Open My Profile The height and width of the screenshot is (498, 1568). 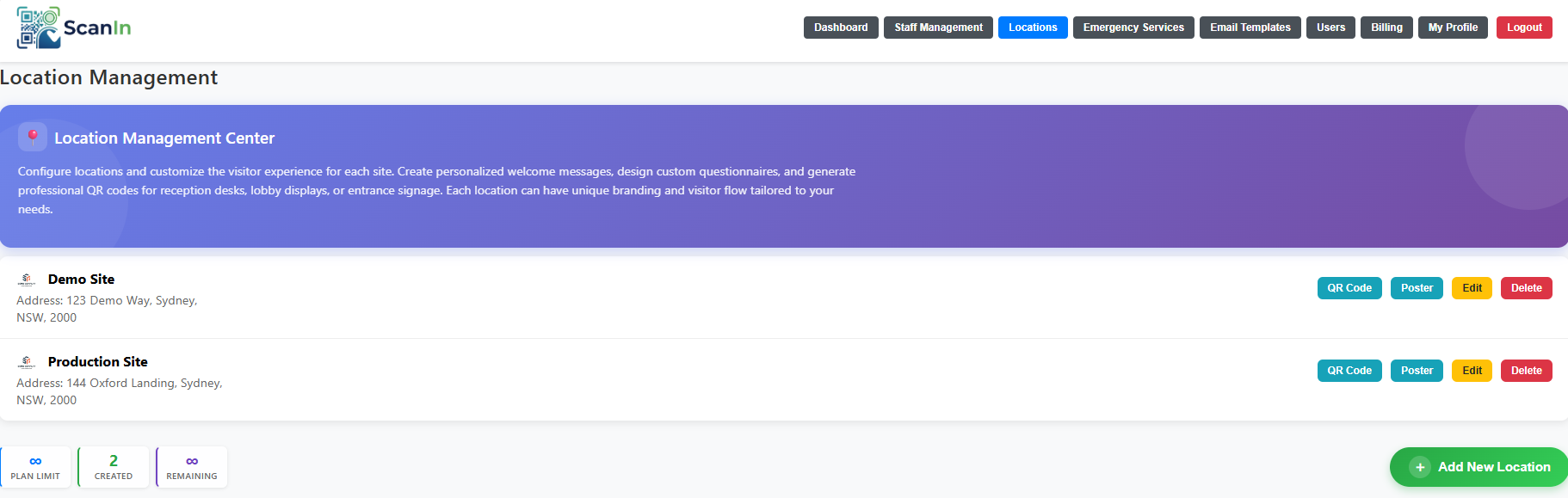click(1453, 28)
